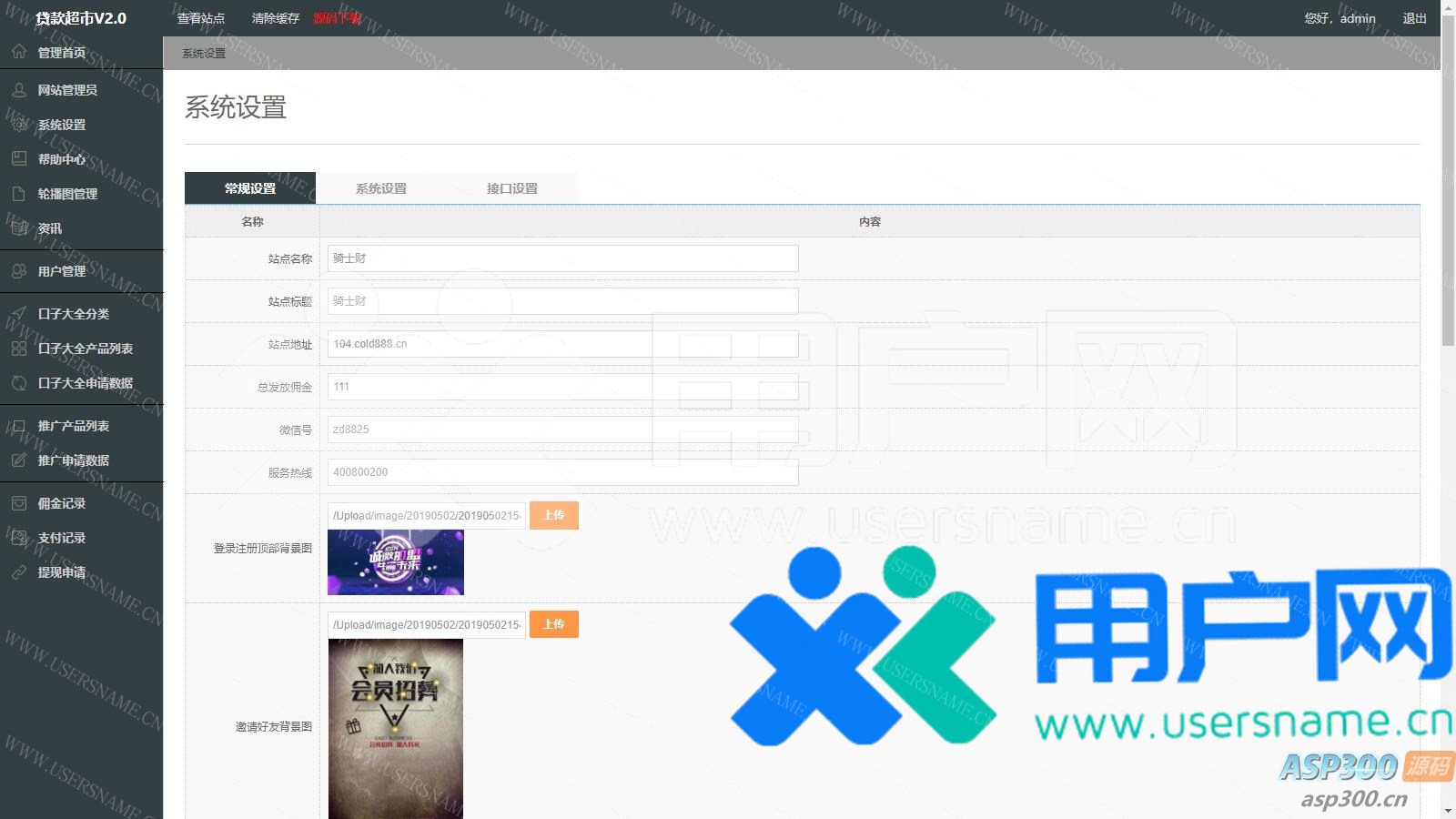The width and height of the screenshot is (1456, 819).
Task: Click the 站点名称 input field
Action: (562, 258)
